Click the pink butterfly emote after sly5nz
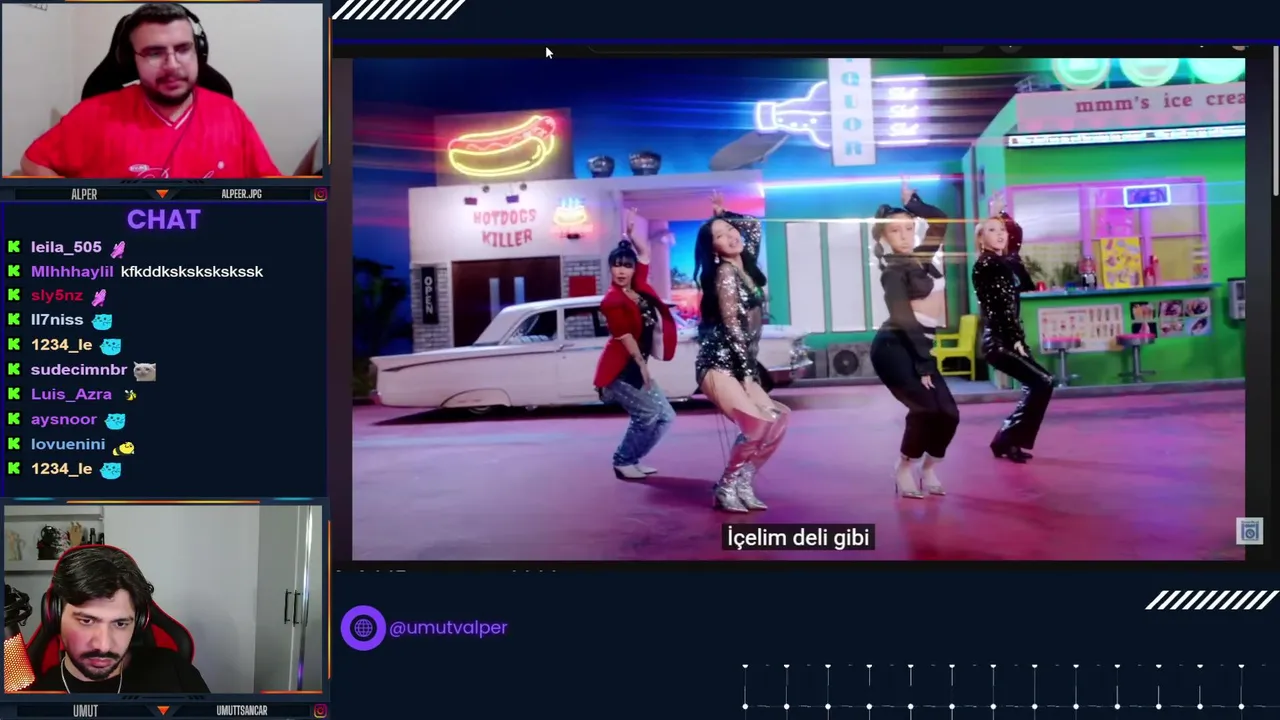 click(98, 296)
